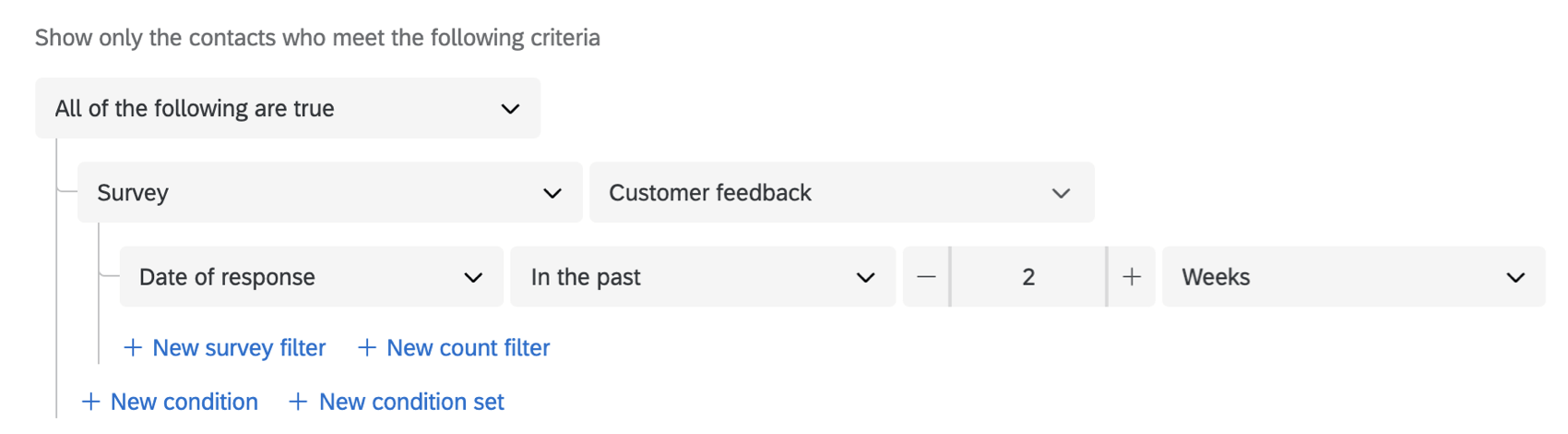Click the plus icon beside New count filter
The height and width of the screenshot is (434, 1568).
click(x=367, y=348)
